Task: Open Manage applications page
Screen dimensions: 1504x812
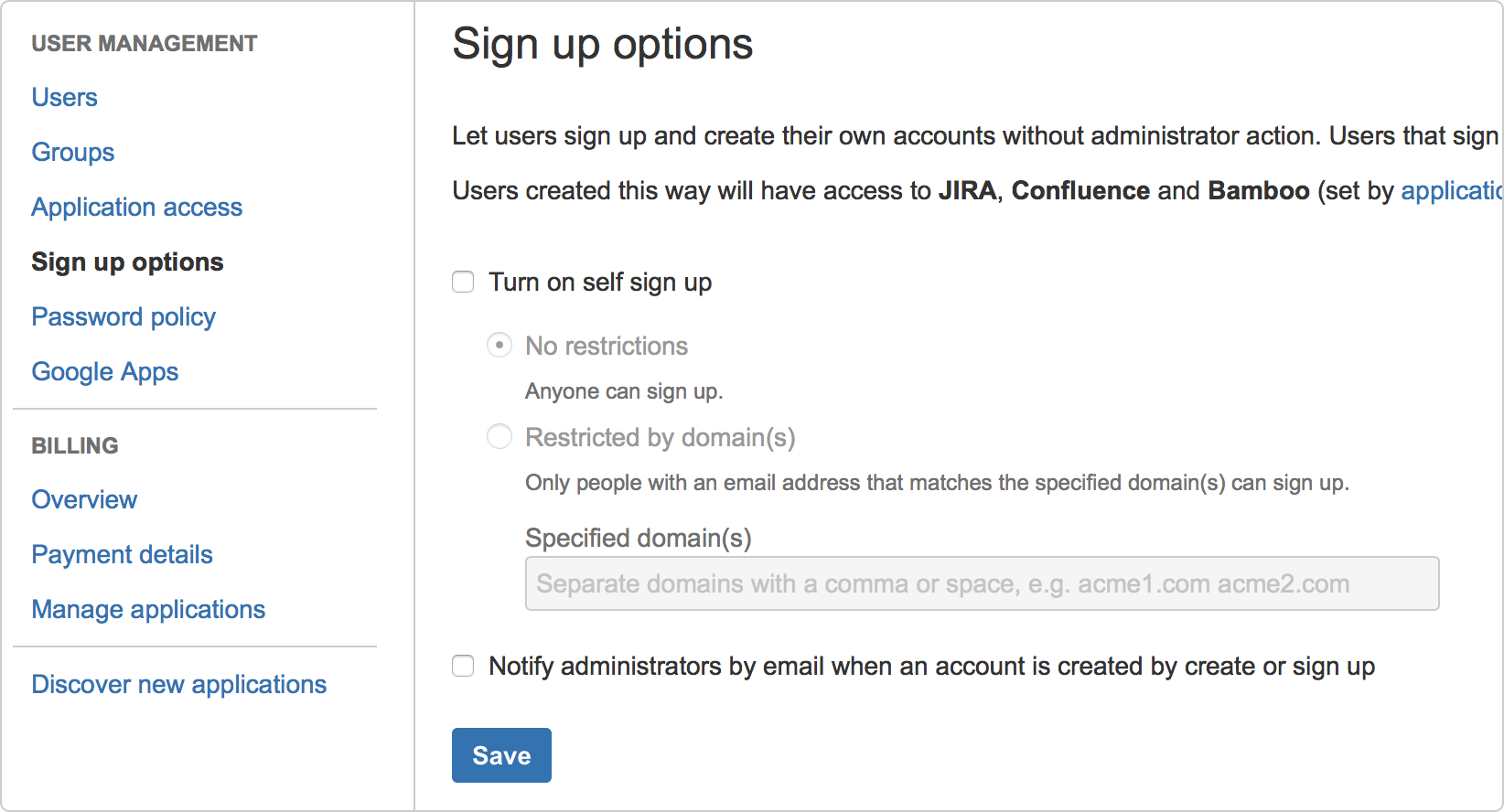Action: [x=148, y=610]
